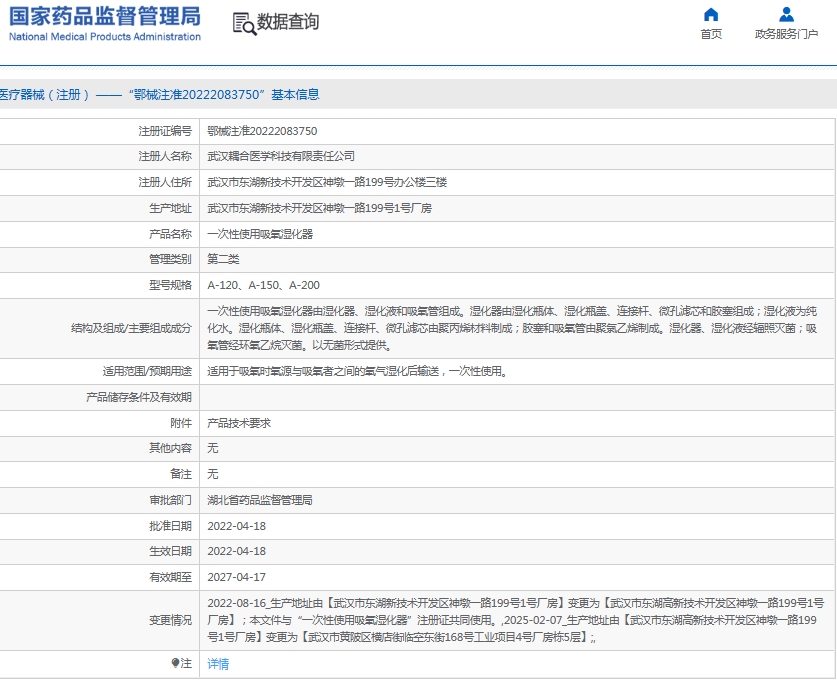
Task: Click the 变更情况 row label
Action: pyautogui.click(x=170, y=620)
